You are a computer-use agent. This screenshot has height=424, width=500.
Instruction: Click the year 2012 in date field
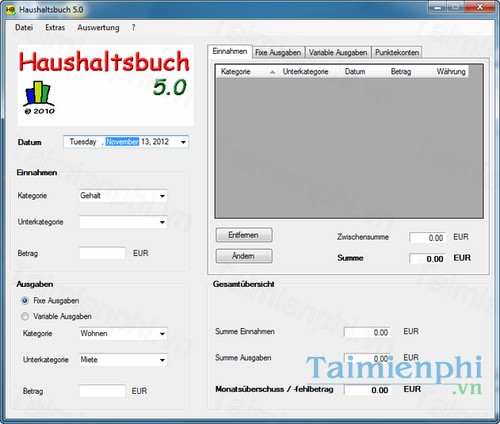161,142
